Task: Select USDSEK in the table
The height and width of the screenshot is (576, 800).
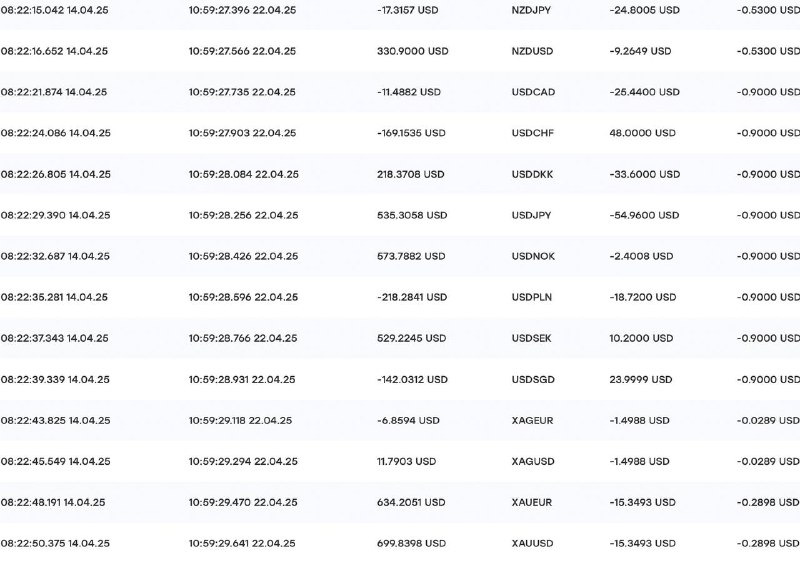Action: [532, 338]
